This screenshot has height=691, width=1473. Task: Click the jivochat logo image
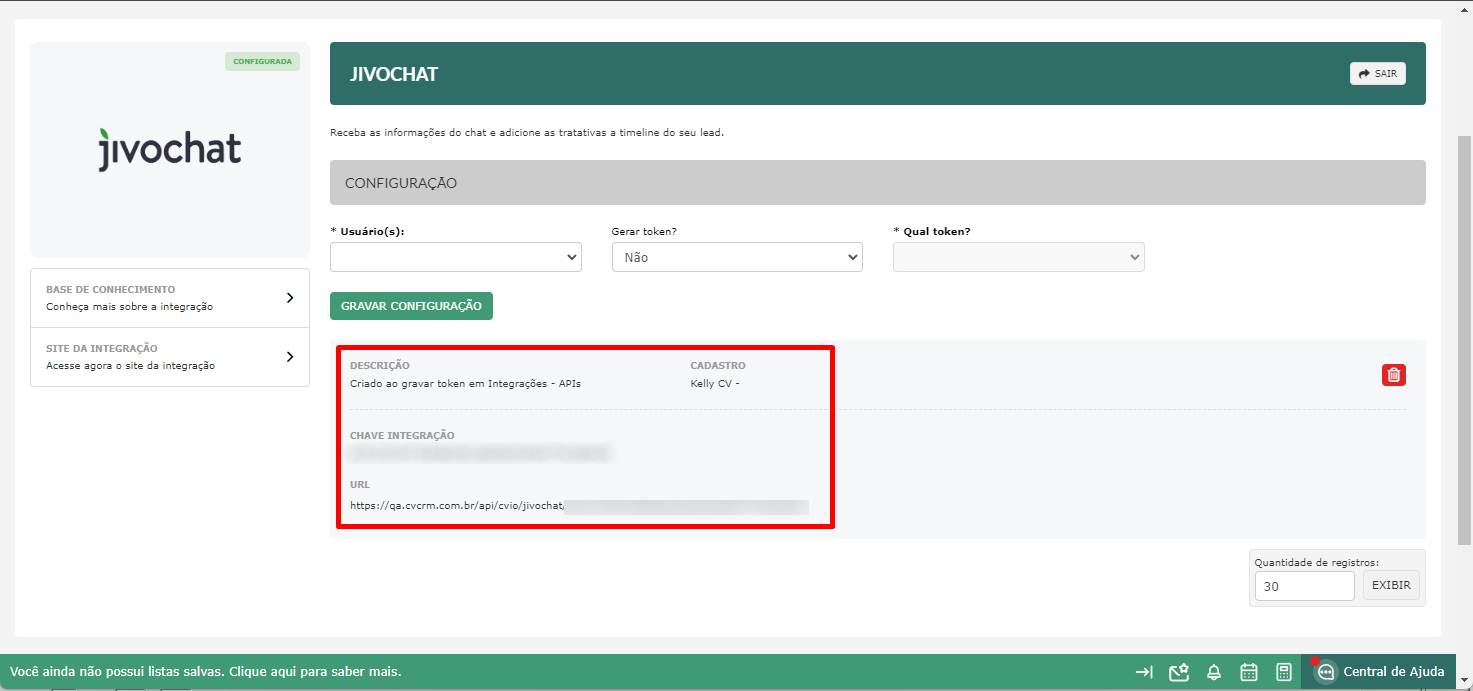[x=170, y=150]
